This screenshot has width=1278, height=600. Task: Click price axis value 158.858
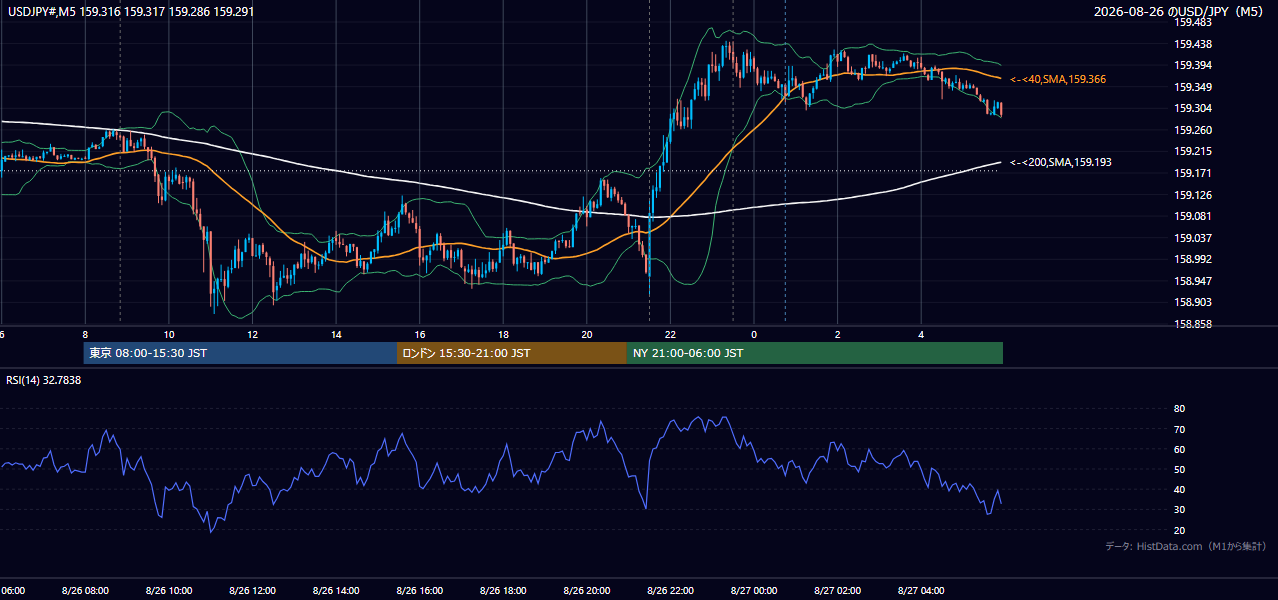click(x=1193, y=325)
